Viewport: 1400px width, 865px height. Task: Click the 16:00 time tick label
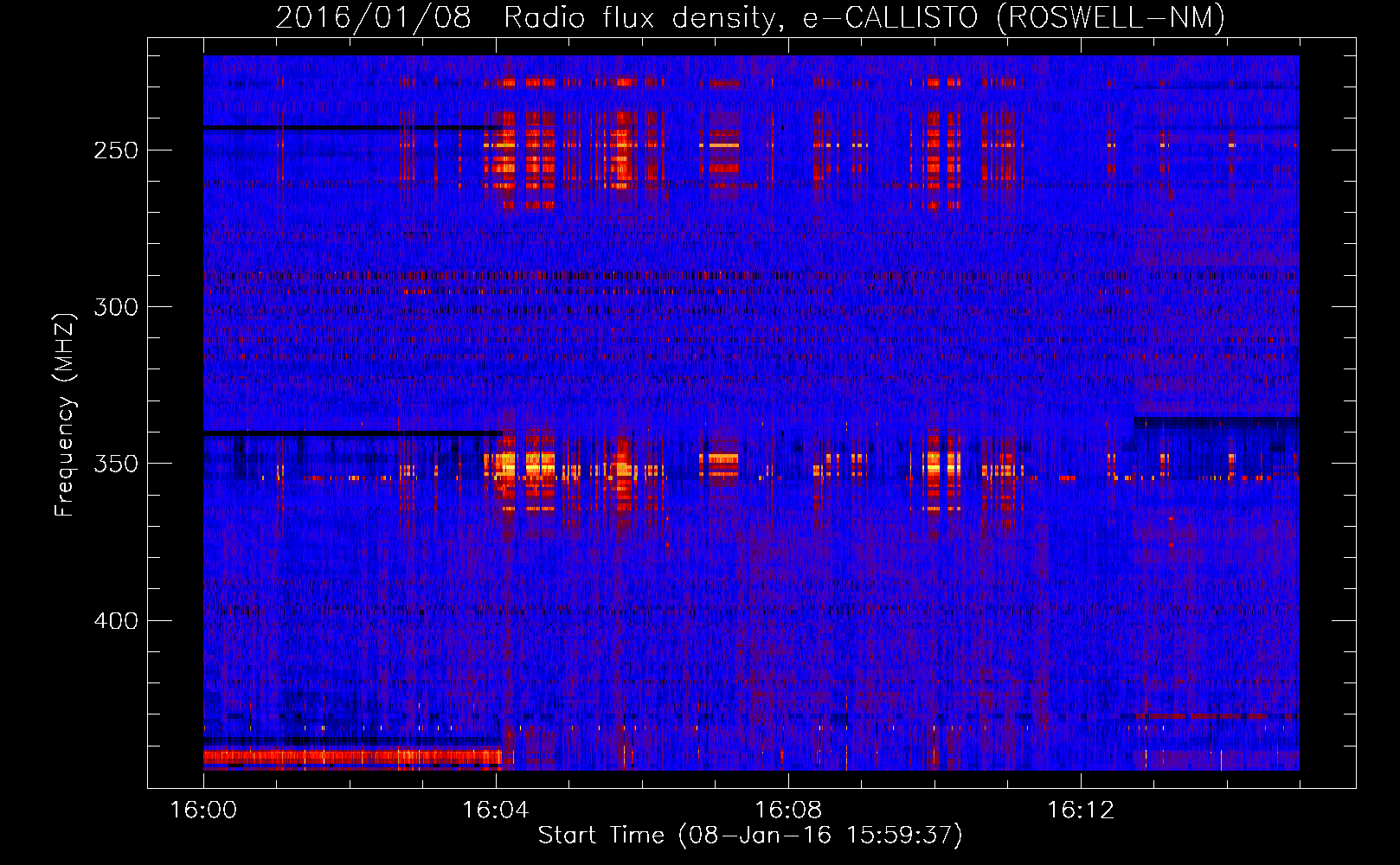[x=203, y=810]
